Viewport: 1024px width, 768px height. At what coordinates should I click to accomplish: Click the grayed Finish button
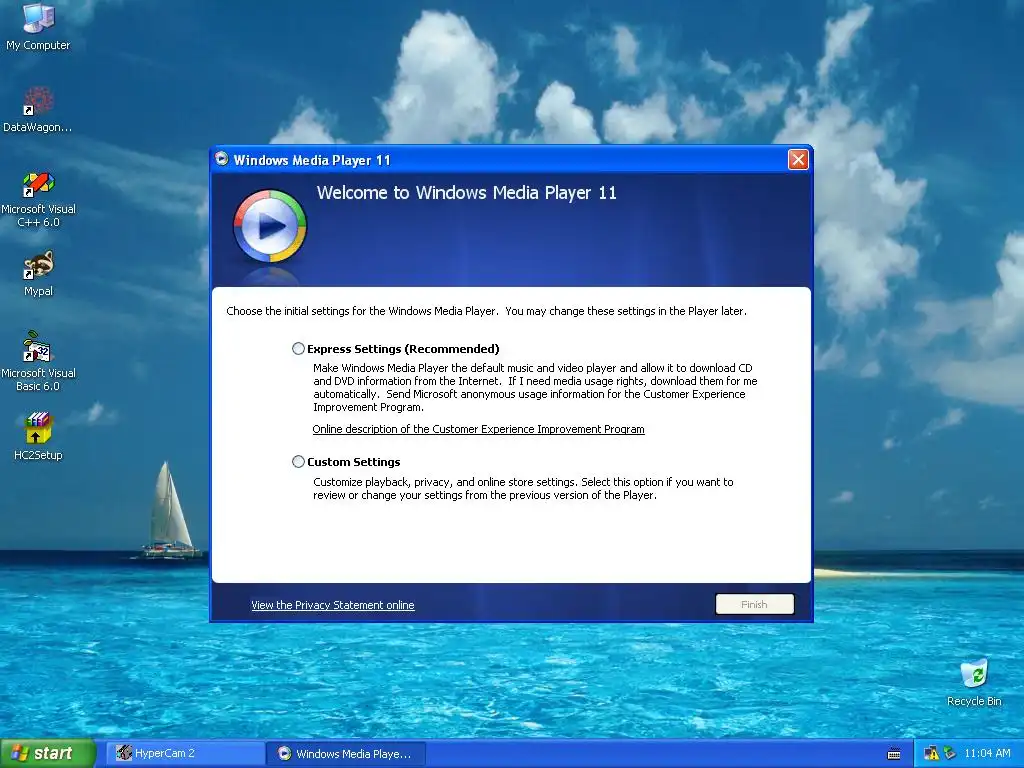[x=754, y=604]
